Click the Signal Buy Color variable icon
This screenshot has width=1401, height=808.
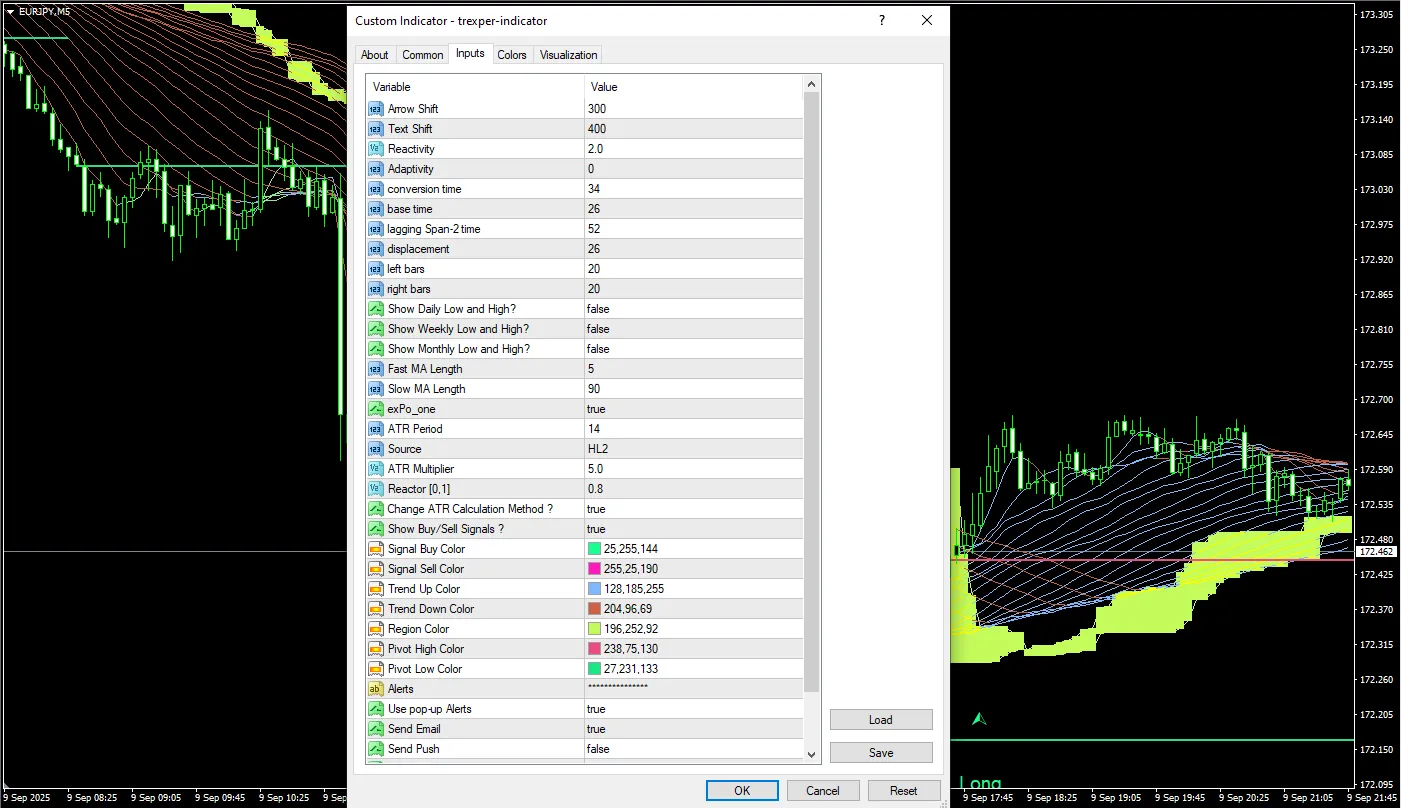coord(376,549)
